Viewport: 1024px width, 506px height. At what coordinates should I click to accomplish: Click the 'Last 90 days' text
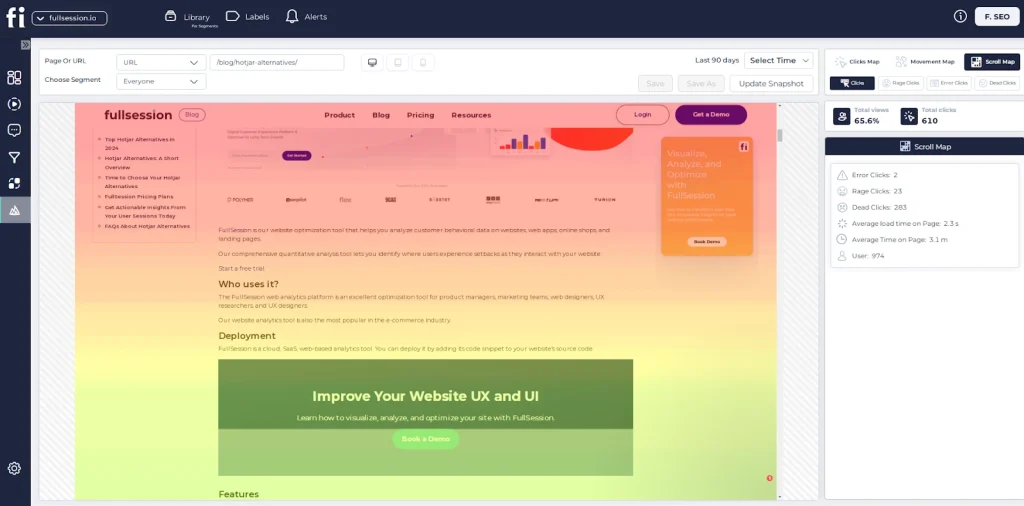tap(717, 61)
